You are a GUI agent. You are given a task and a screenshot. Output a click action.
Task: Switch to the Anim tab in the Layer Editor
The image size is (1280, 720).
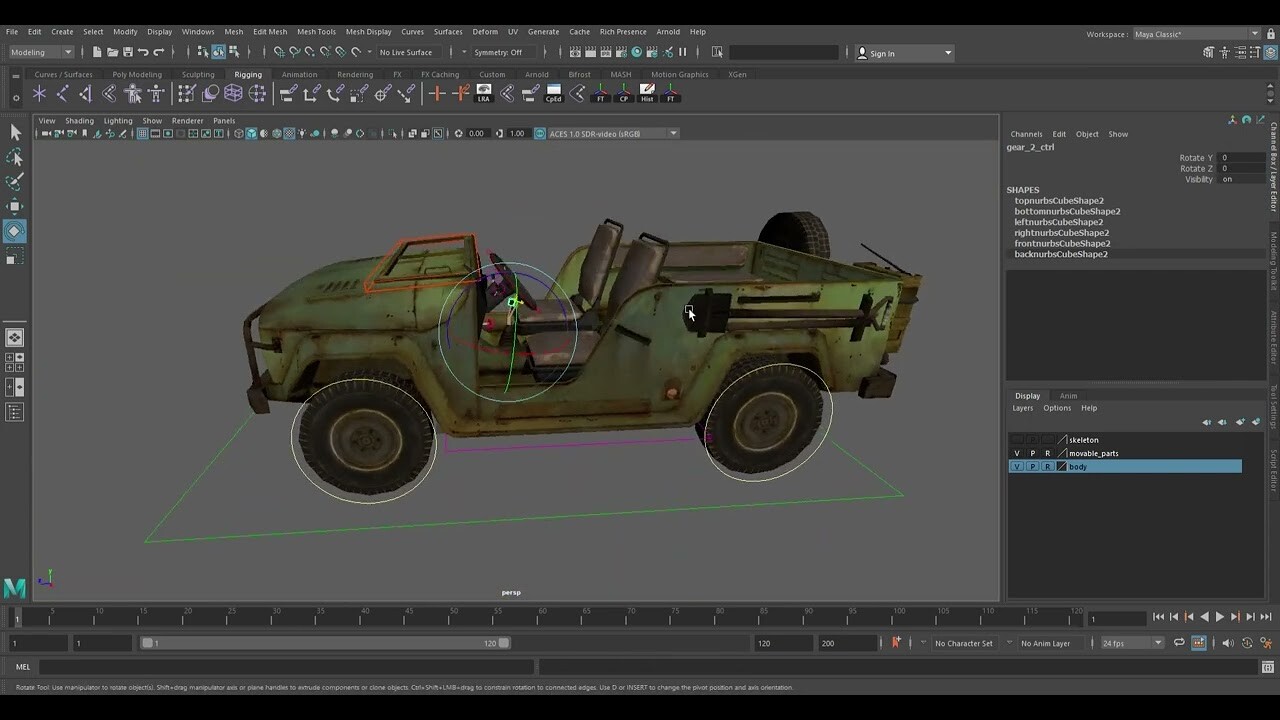coord(1068,395)
